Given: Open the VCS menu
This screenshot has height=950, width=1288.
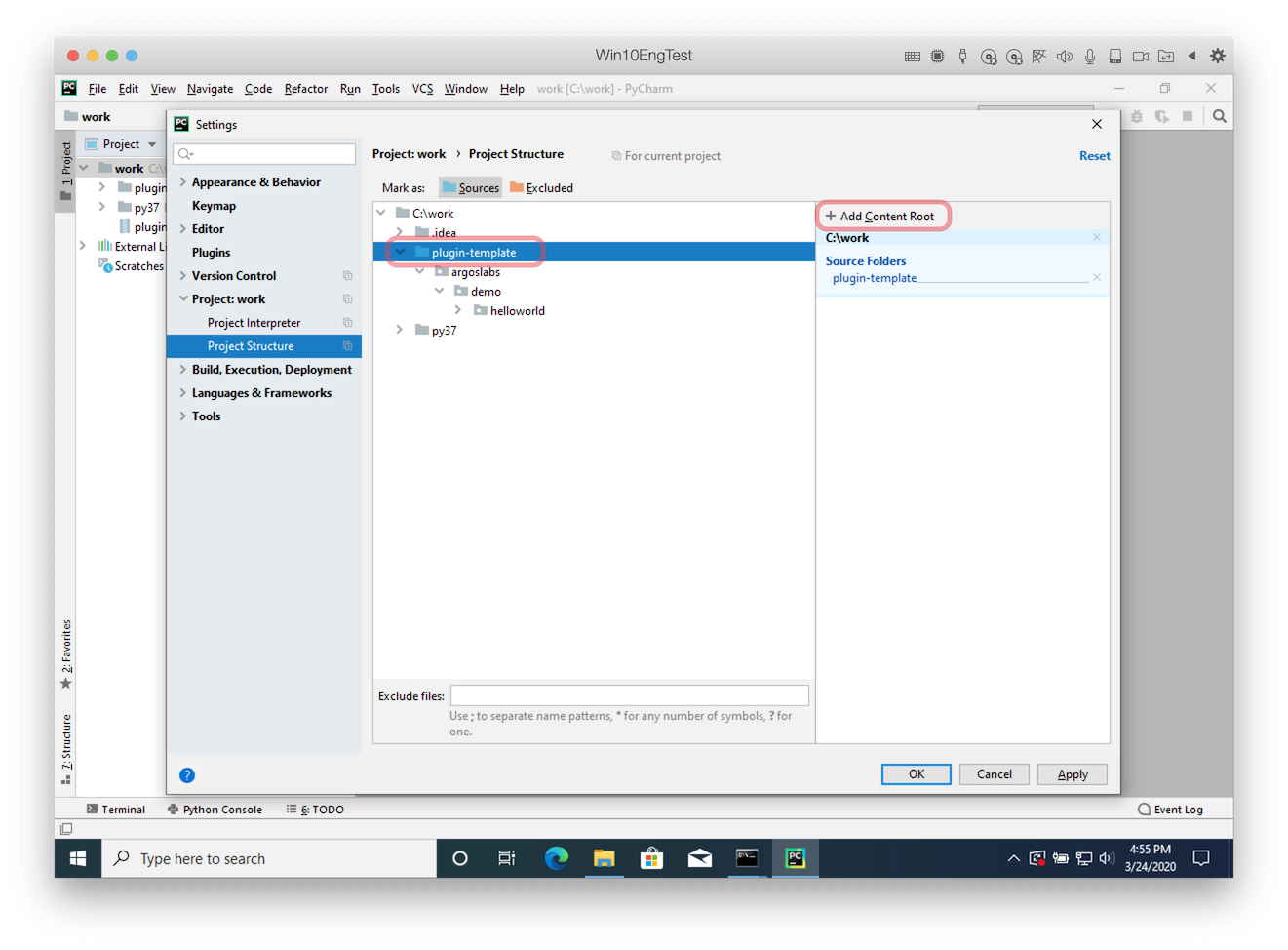Looking at the screenshot, I should pyautogui.click(x=422, y=89).
